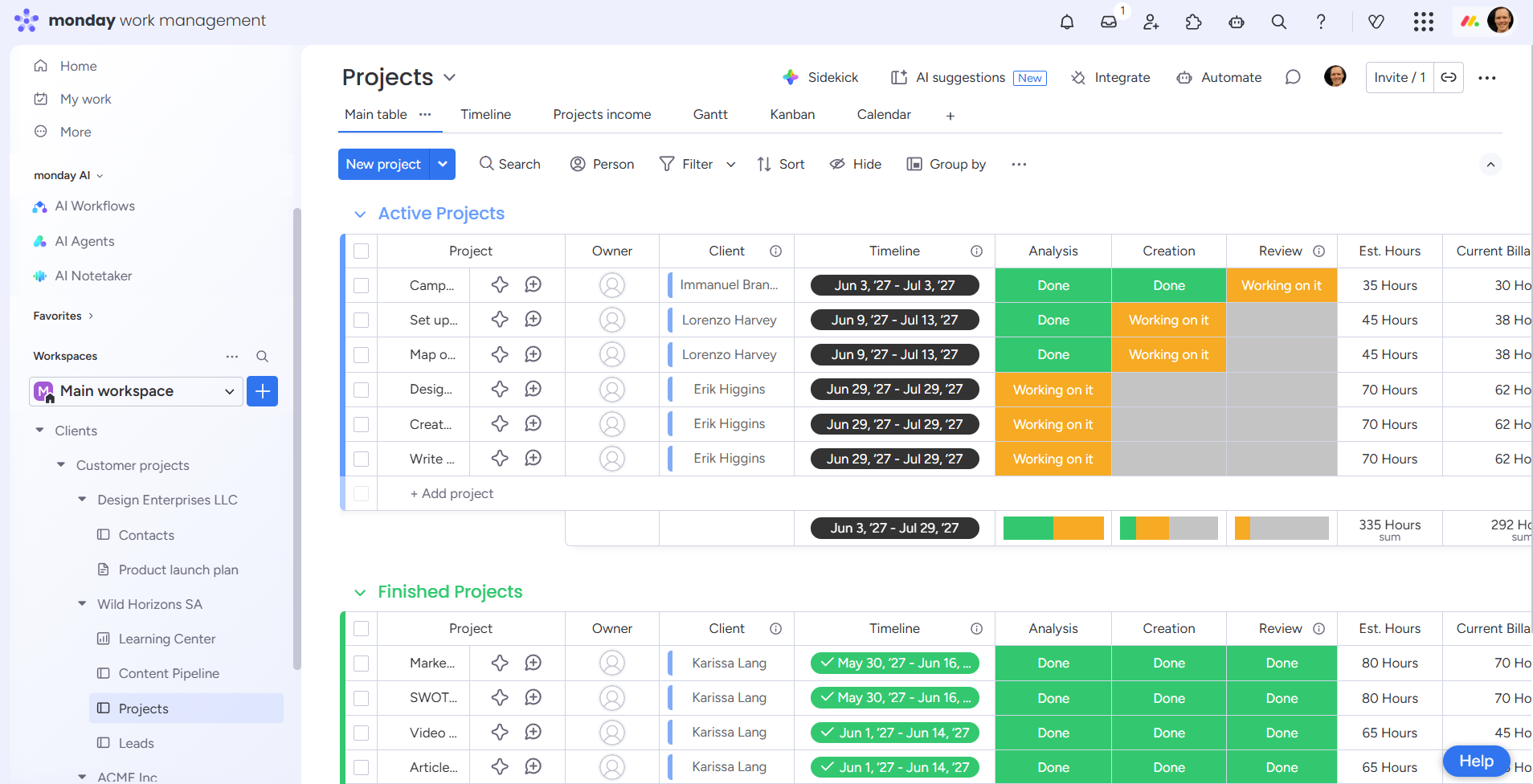This screenshot has height=784, width=1533.
Task: Click + Add project link
Action: pyautogui.click(x=452, y=493)
